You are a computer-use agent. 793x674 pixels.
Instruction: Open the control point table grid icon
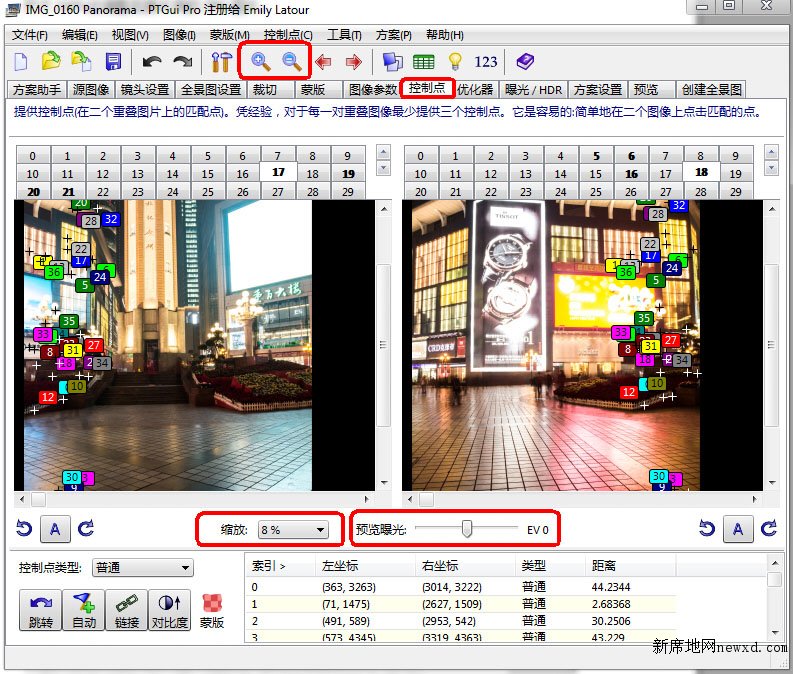[x=423, y=61]
